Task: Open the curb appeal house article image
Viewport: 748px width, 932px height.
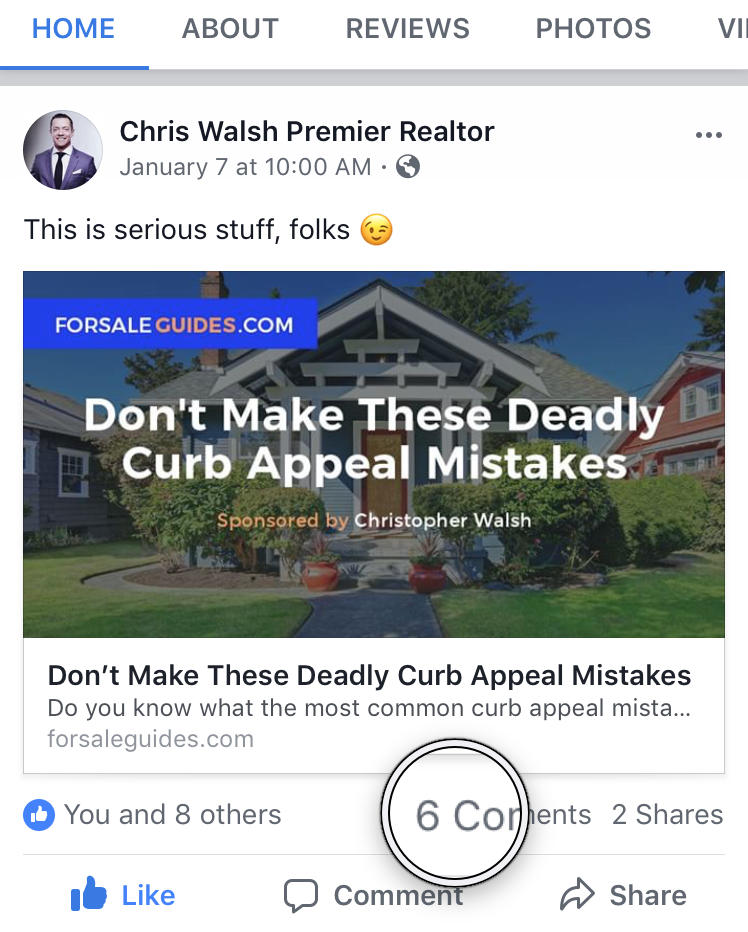Action: click(374, 455)
